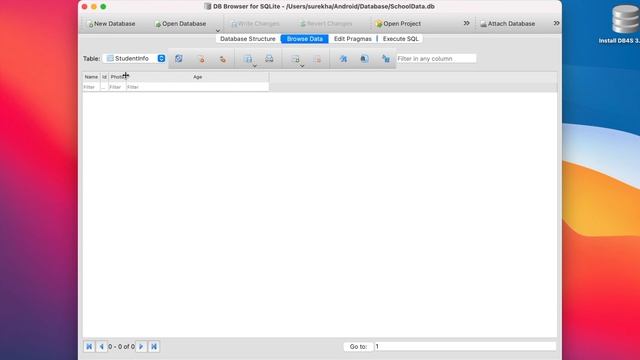Expand the overflow chevron after Attach Database
The image size is (640, 360).
pos(556,23)
